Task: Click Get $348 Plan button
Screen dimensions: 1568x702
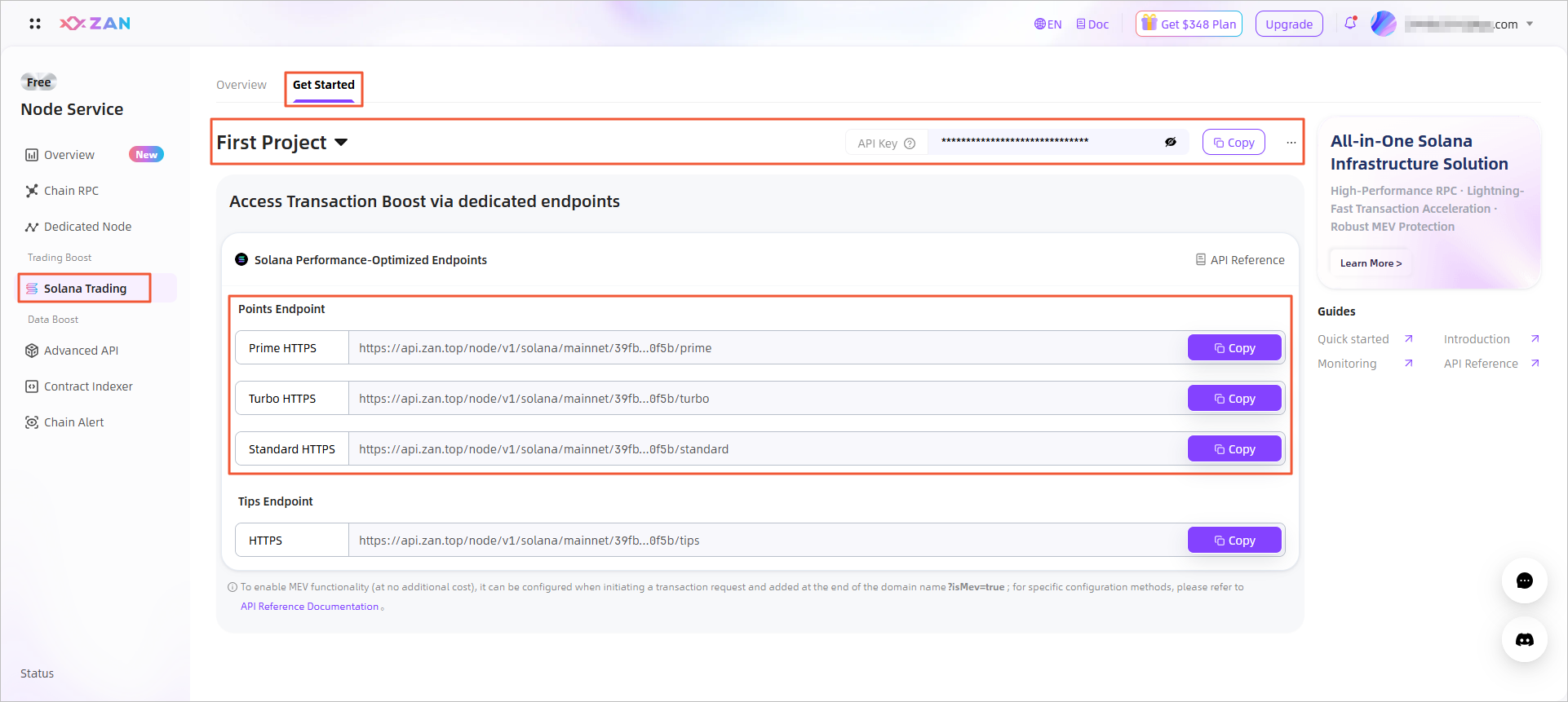Action: point(1189,24)
